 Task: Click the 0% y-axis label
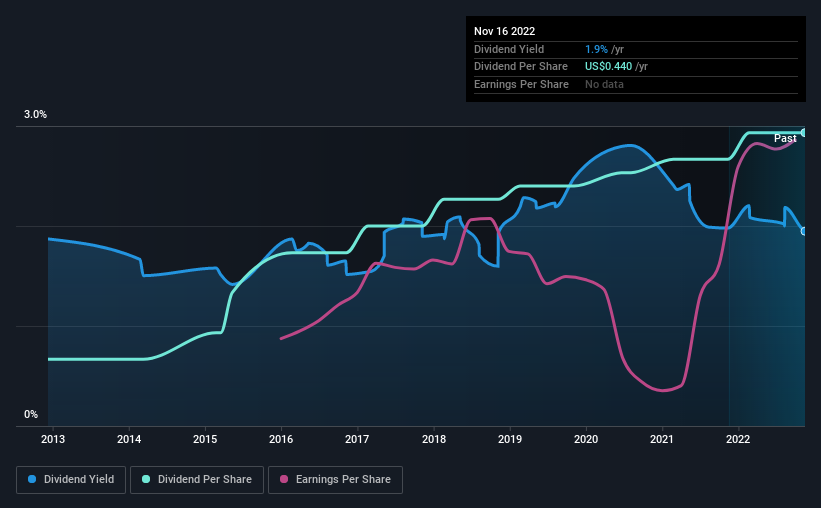tap(31, 415)
